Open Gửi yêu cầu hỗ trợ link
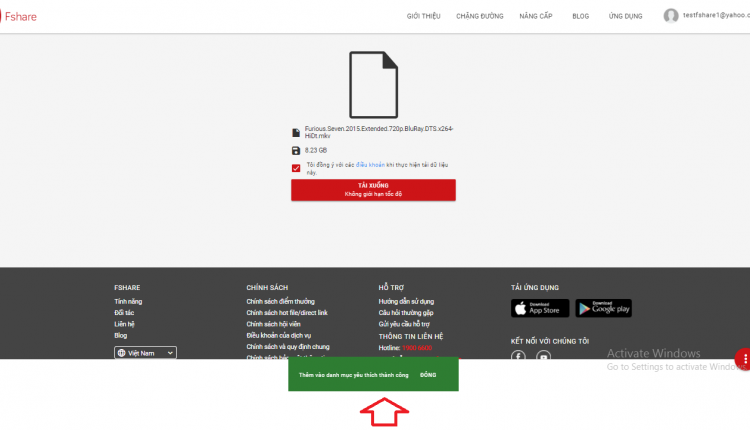Viewport: 750px width, 430px height. tap(404, 324)
